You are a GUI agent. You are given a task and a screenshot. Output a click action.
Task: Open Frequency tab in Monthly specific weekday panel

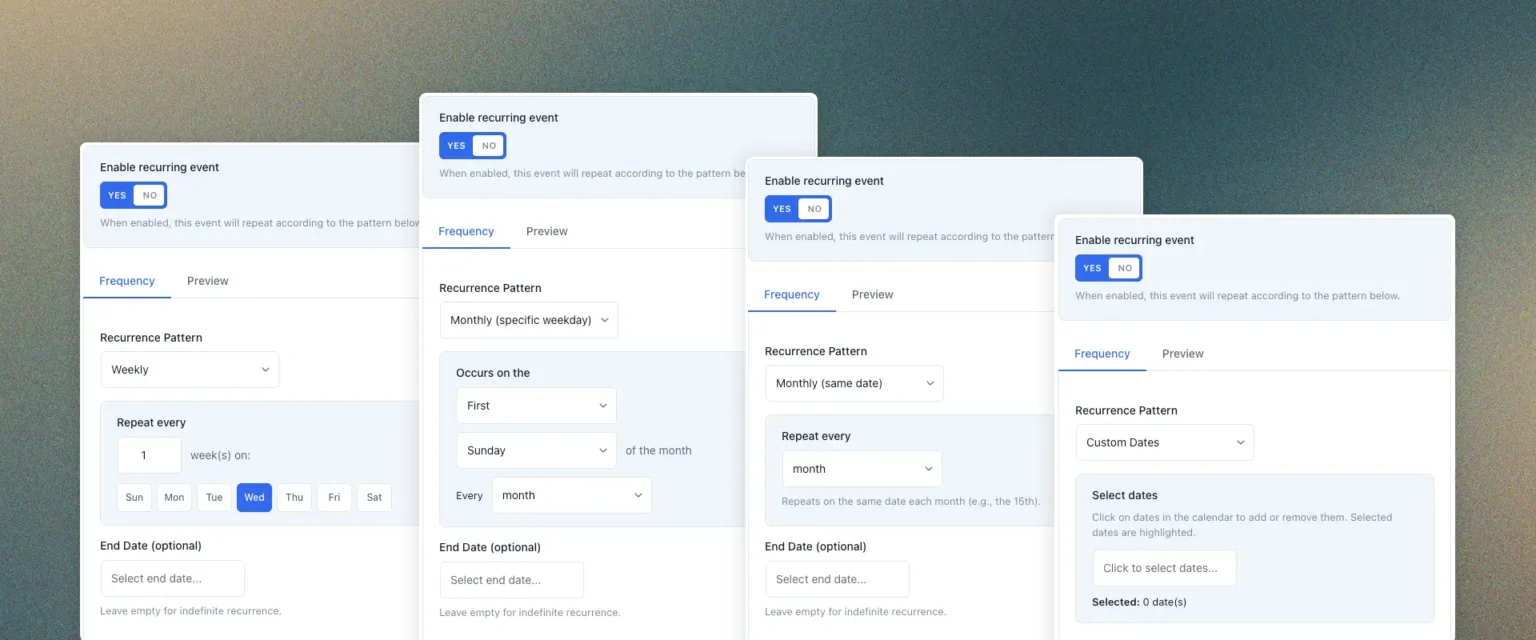click(x=466, y=231)
